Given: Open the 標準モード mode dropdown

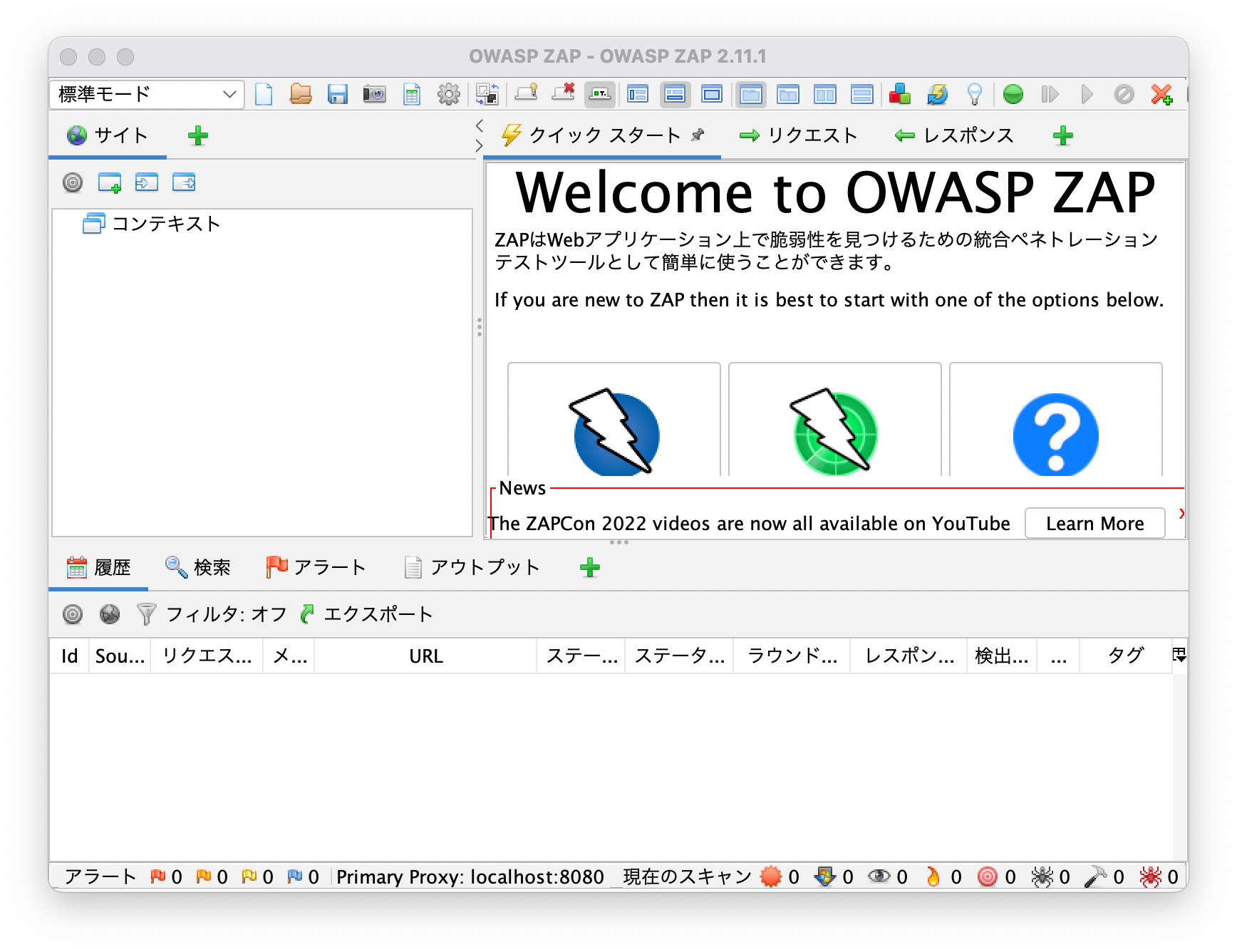Looking at the screenshot, I should [x=147, y=94].
